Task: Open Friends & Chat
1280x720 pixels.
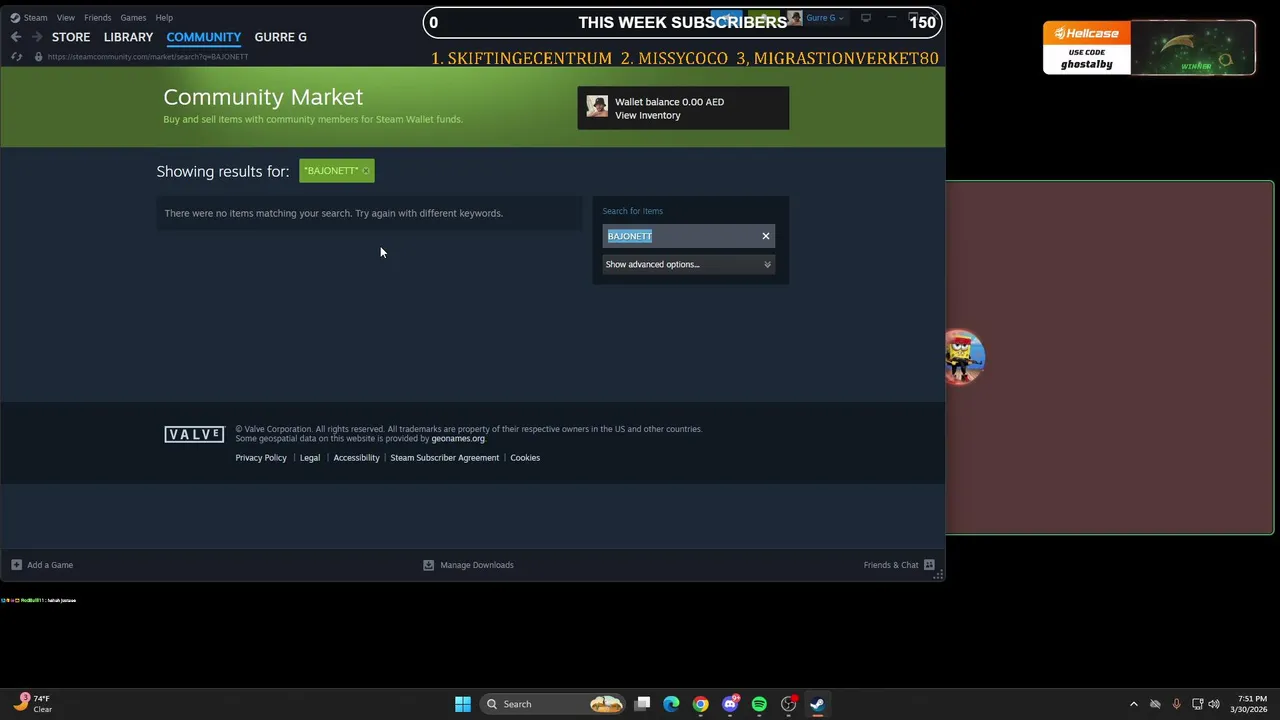Action: tap(899, 565)
